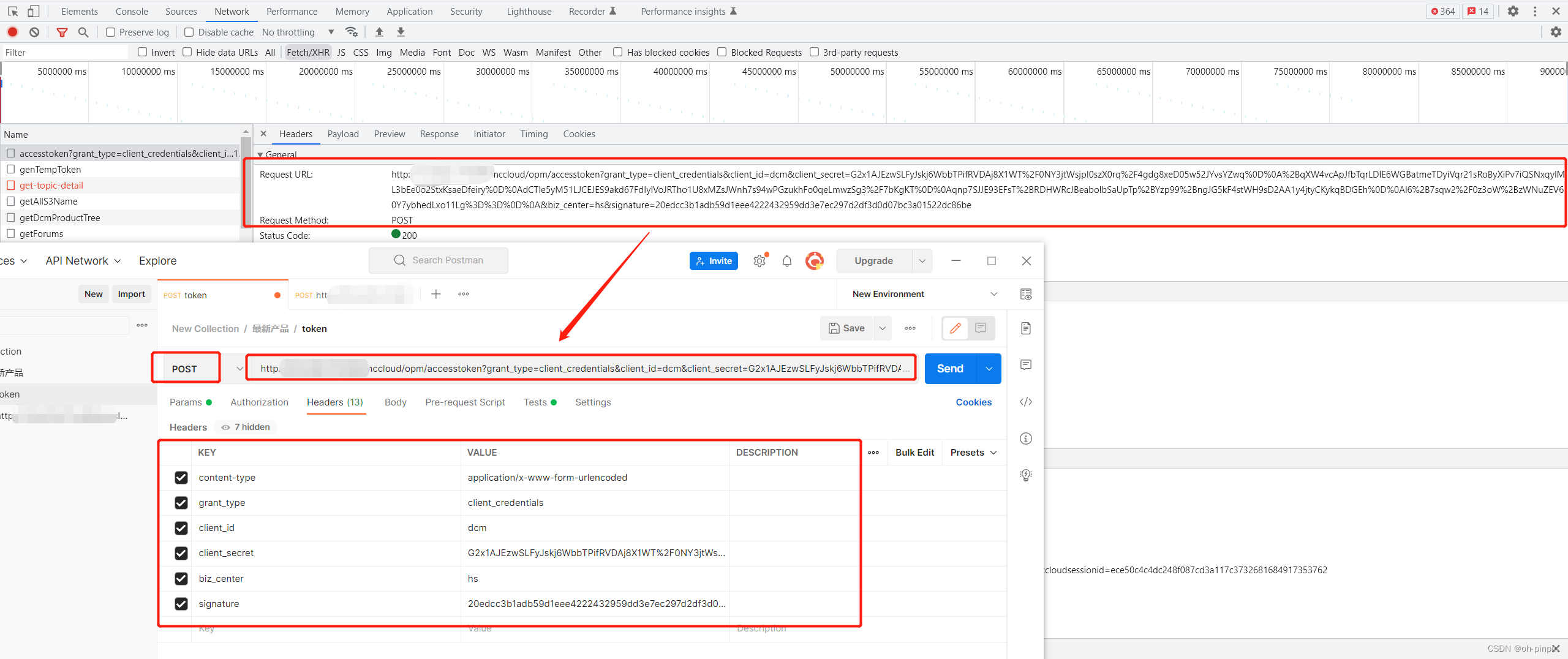This screenshot has height=659, width=1568.
Task: Open Save options dropdown arrow
Action: pos(883,328)
